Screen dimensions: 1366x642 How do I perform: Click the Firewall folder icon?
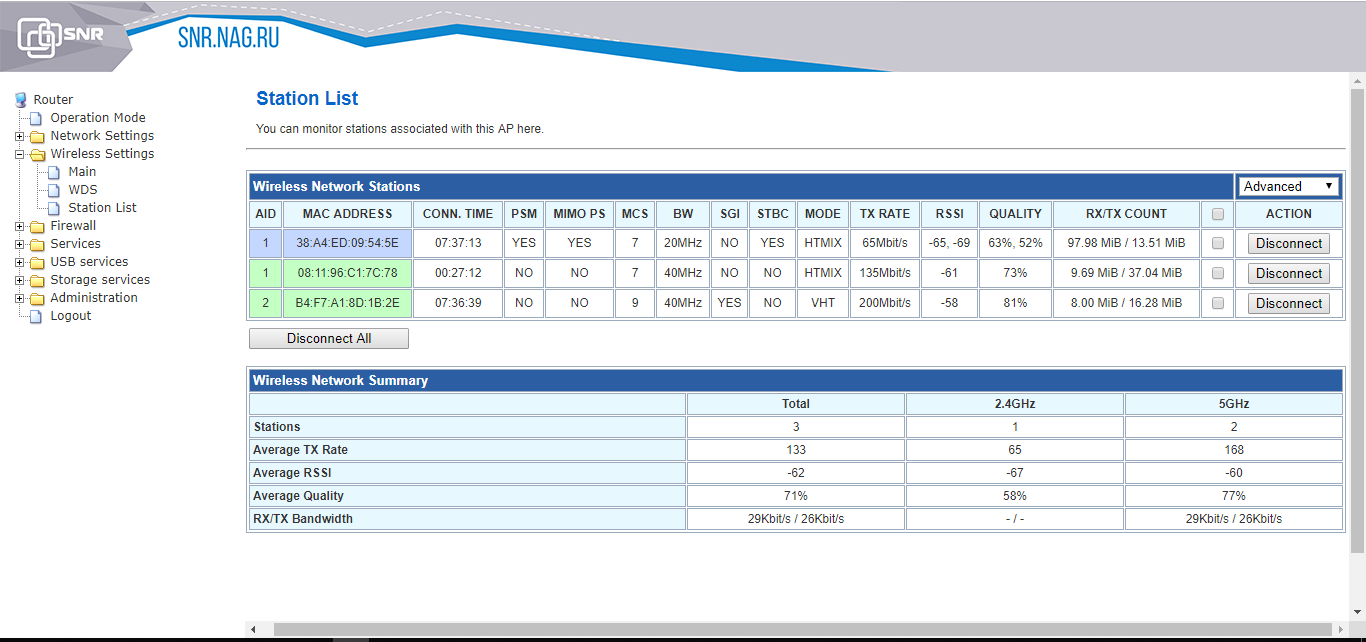37,226
